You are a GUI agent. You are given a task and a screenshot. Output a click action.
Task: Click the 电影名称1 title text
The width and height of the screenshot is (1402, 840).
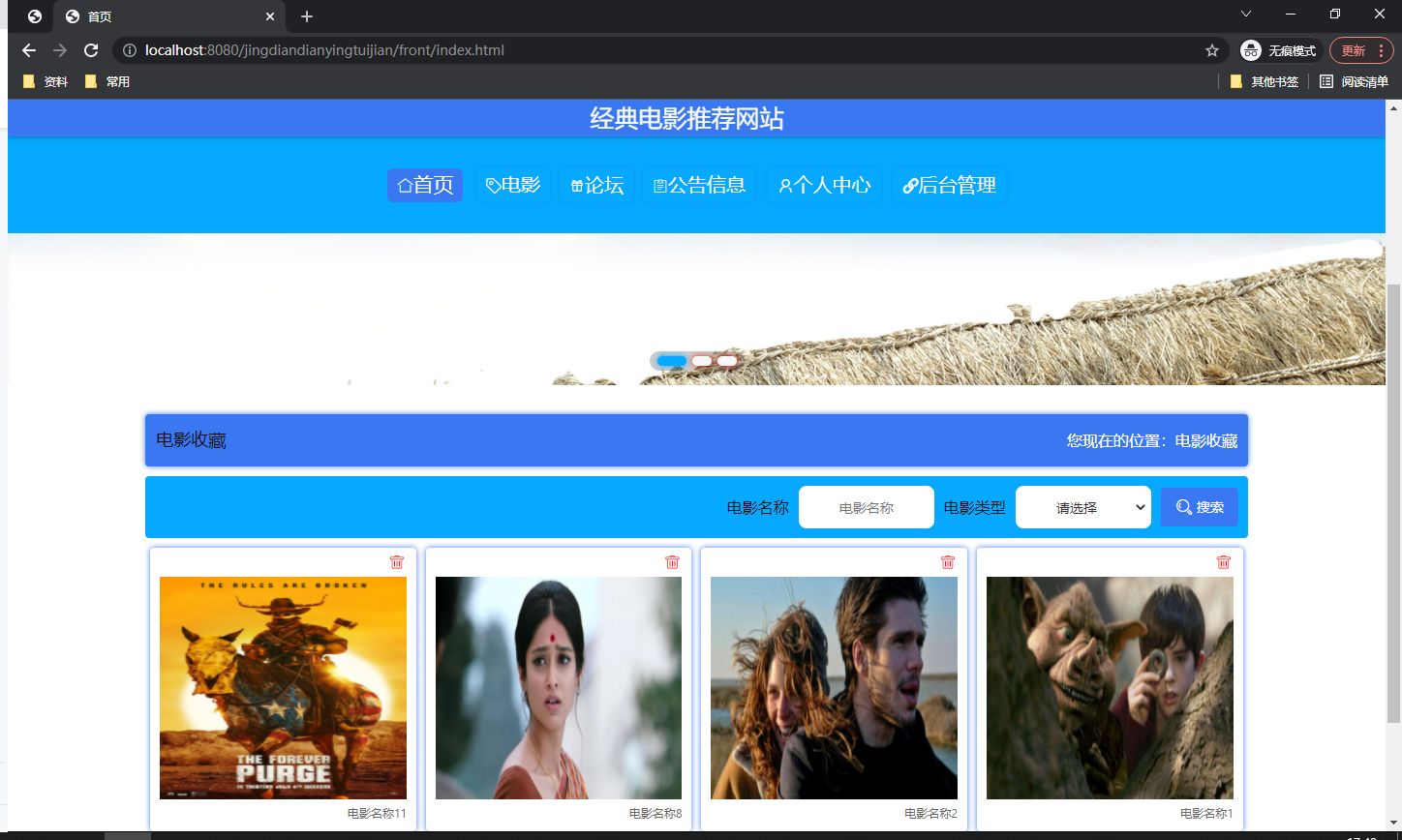point(1206,814)
